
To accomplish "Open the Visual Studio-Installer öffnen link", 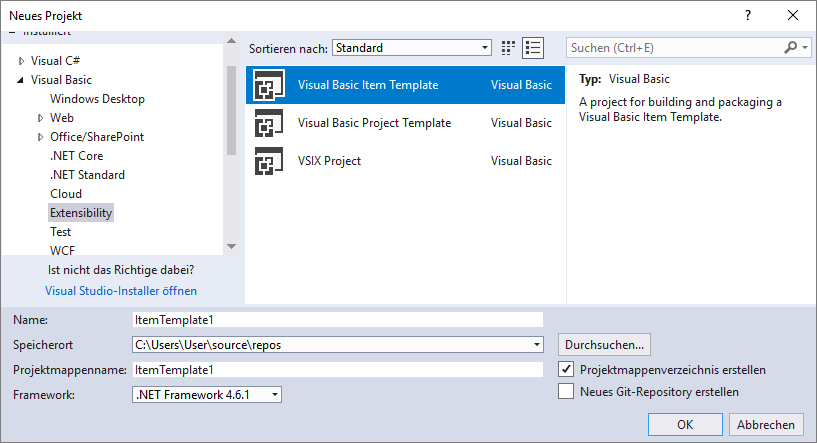I will pyautogui.click(x=121, y=291).
